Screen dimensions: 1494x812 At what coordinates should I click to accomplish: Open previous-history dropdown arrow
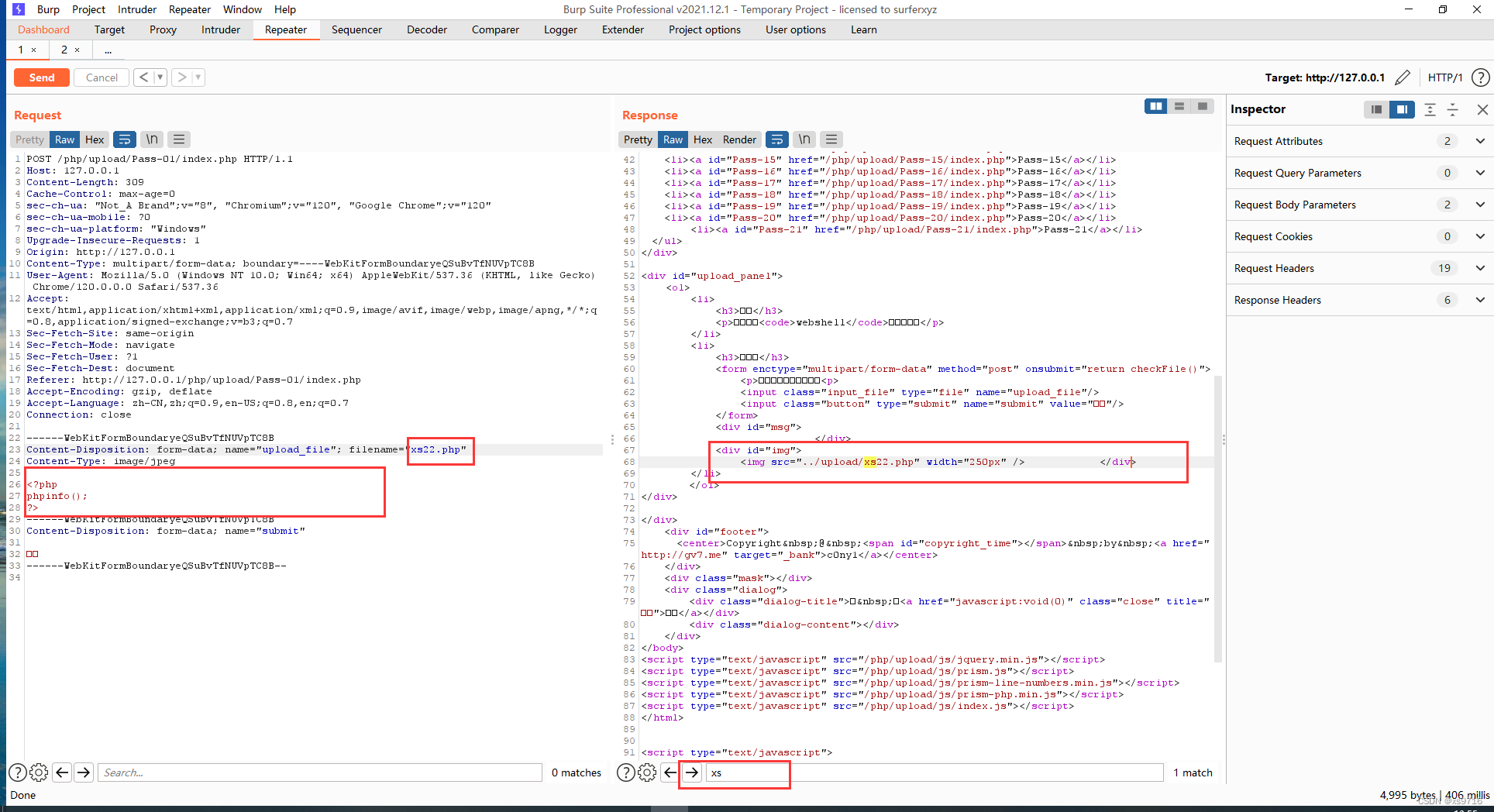160,77
